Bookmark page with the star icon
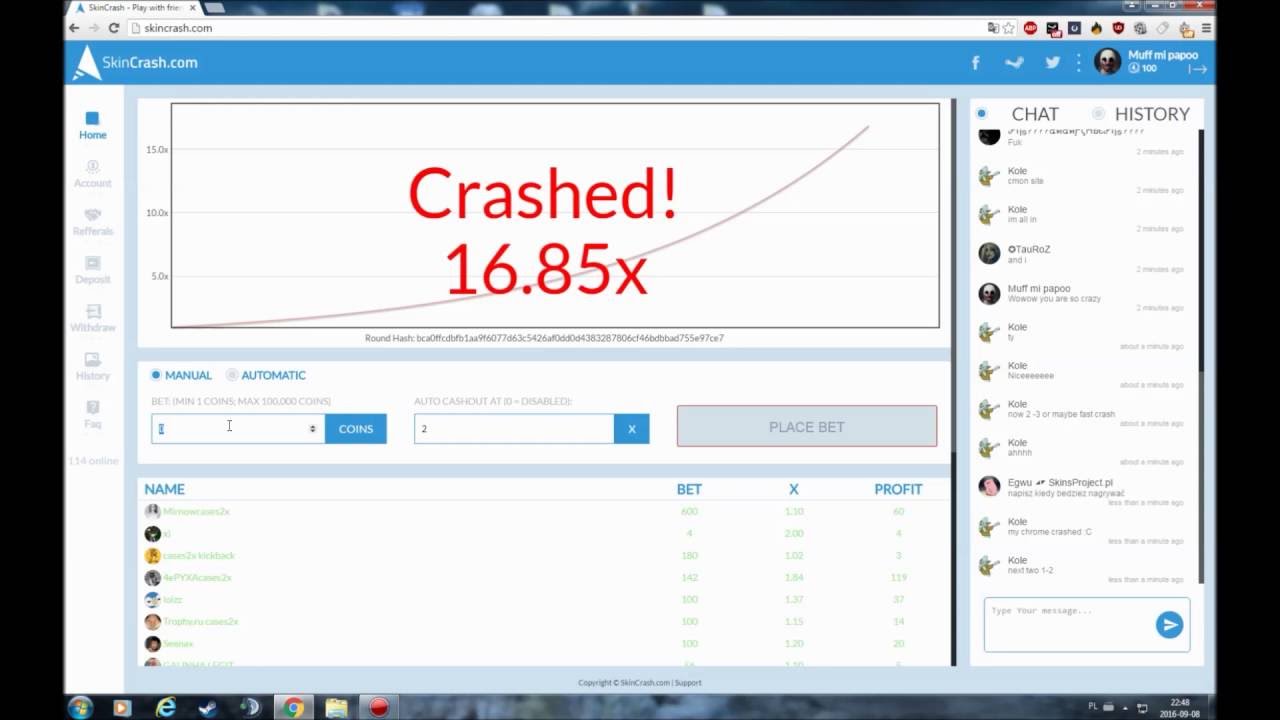 click(x=1009, y=28)
